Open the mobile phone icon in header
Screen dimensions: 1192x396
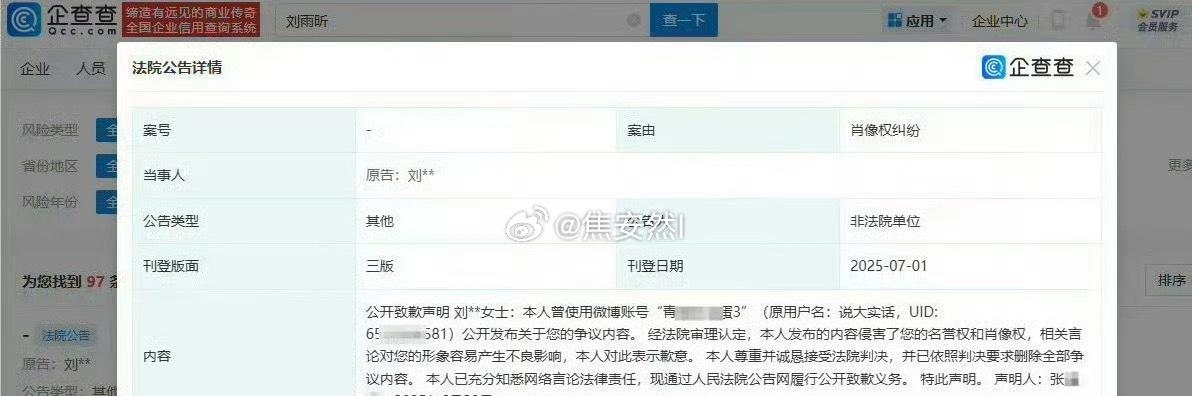tap(1057, 21)
